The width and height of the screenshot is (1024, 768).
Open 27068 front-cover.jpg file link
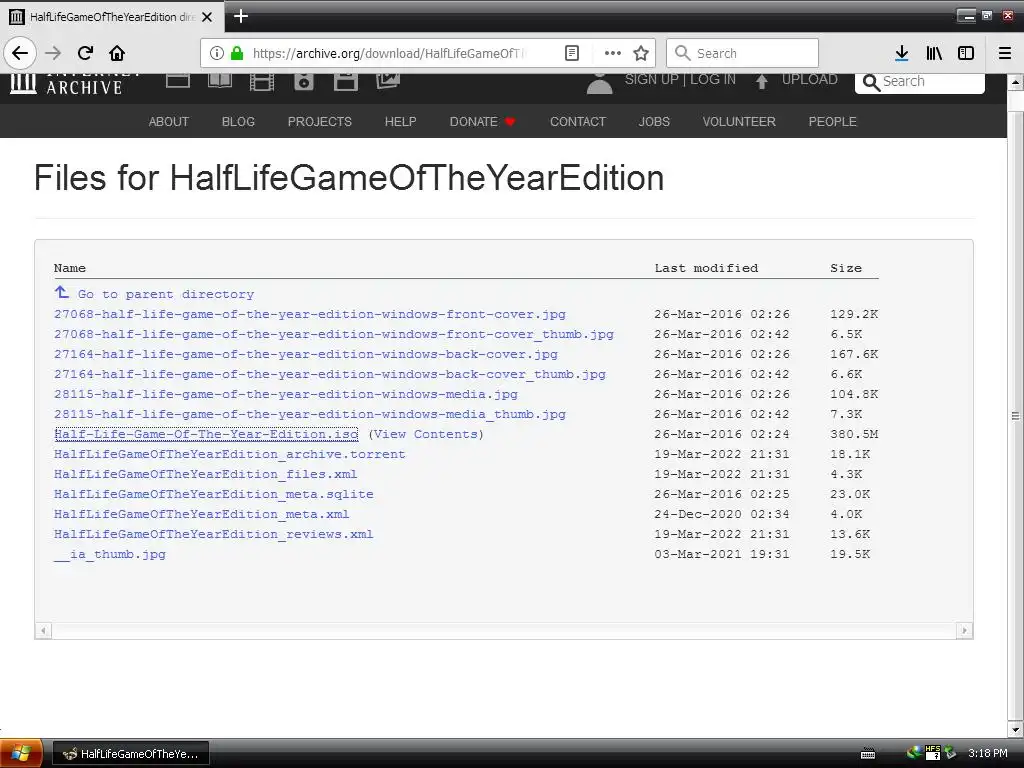pos(310,314)
